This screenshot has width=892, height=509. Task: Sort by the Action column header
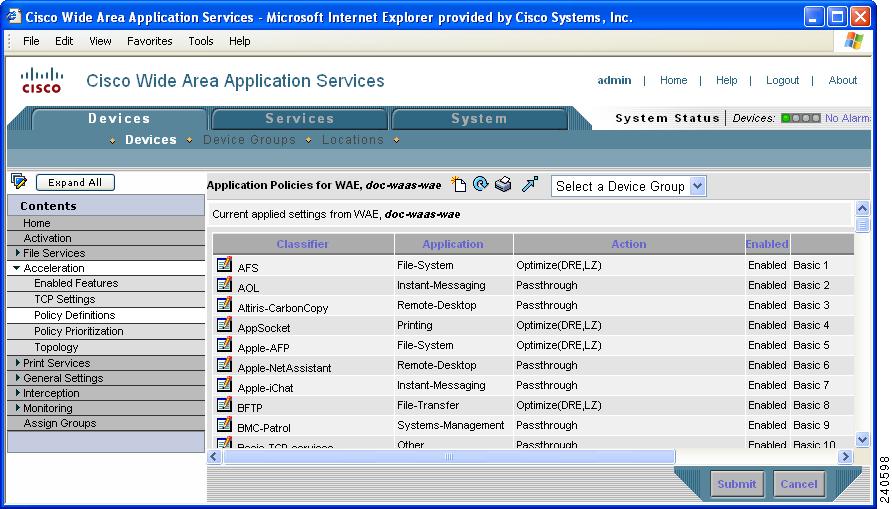[629, 244]
